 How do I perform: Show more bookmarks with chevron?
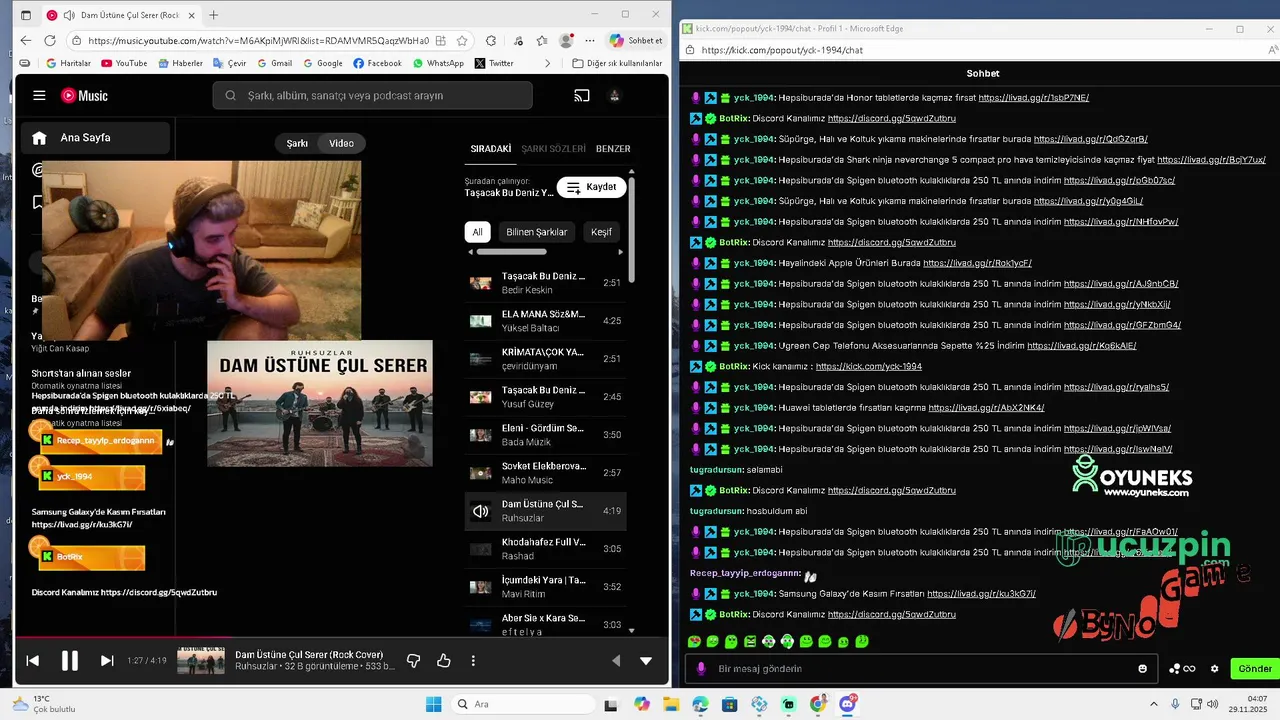[x=547, y=63]
